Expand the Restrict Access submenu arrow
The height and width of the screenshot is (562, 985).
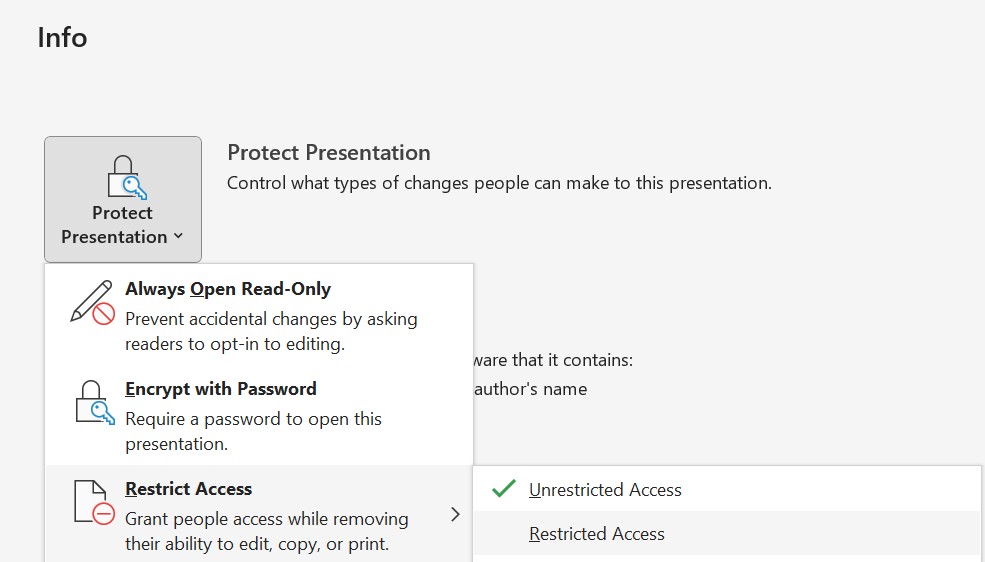455,515
